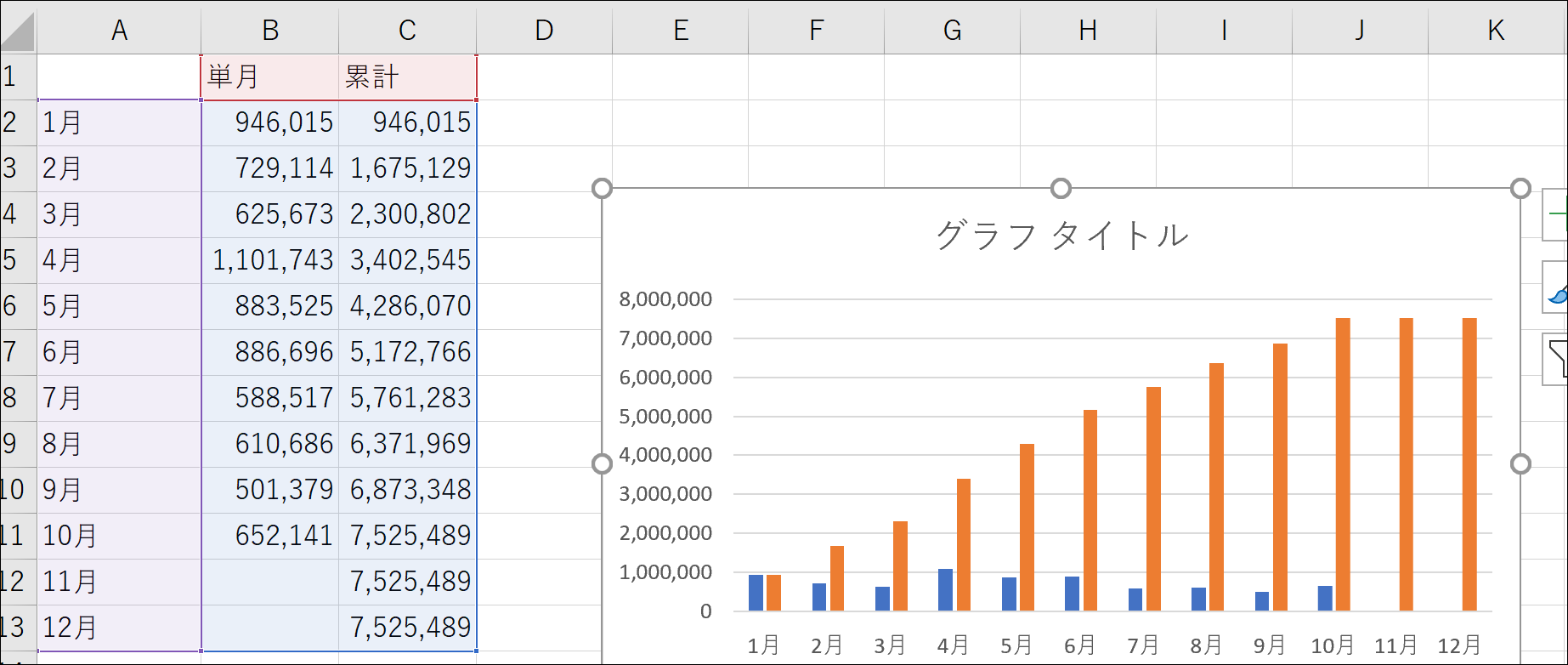The image size is (1568, 665).
Task: Select column K header
Action: pyautogui.click(x=1497, y=31)
